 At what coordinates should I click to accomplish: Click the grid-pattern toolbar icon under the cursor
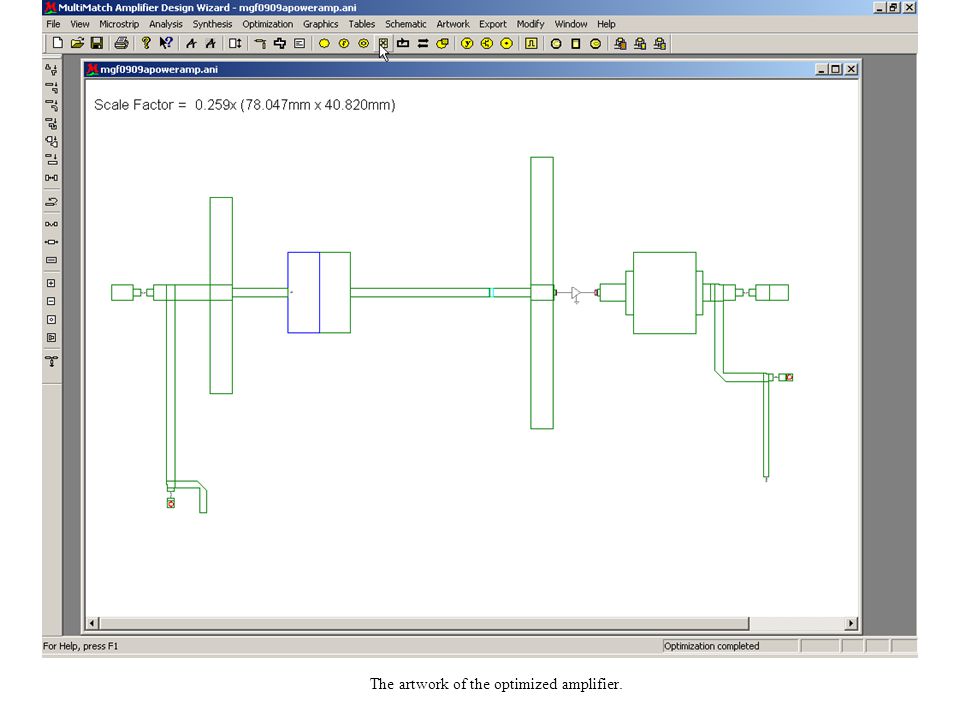pos(383,43)
